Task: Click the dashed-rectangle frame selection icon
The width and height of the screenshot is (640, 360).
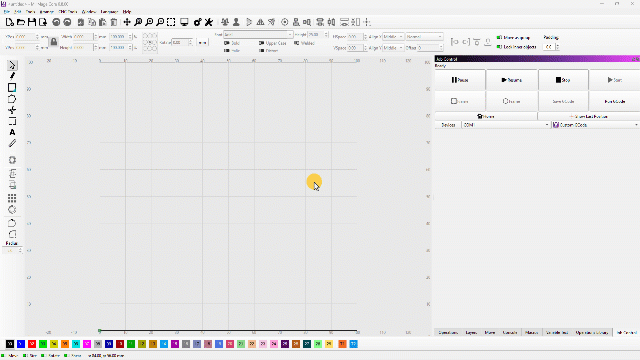Action: click(x=171, y=22)
